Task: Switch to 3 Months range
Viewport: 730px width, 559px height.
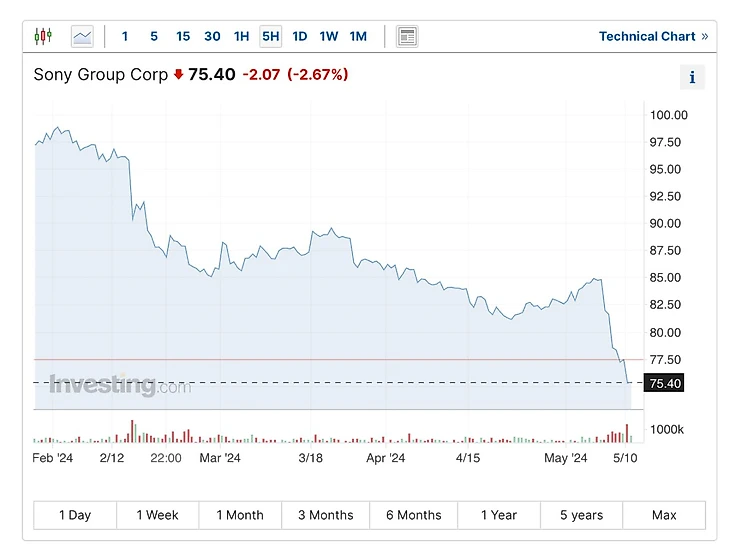Action: click(x=326, y=515)
